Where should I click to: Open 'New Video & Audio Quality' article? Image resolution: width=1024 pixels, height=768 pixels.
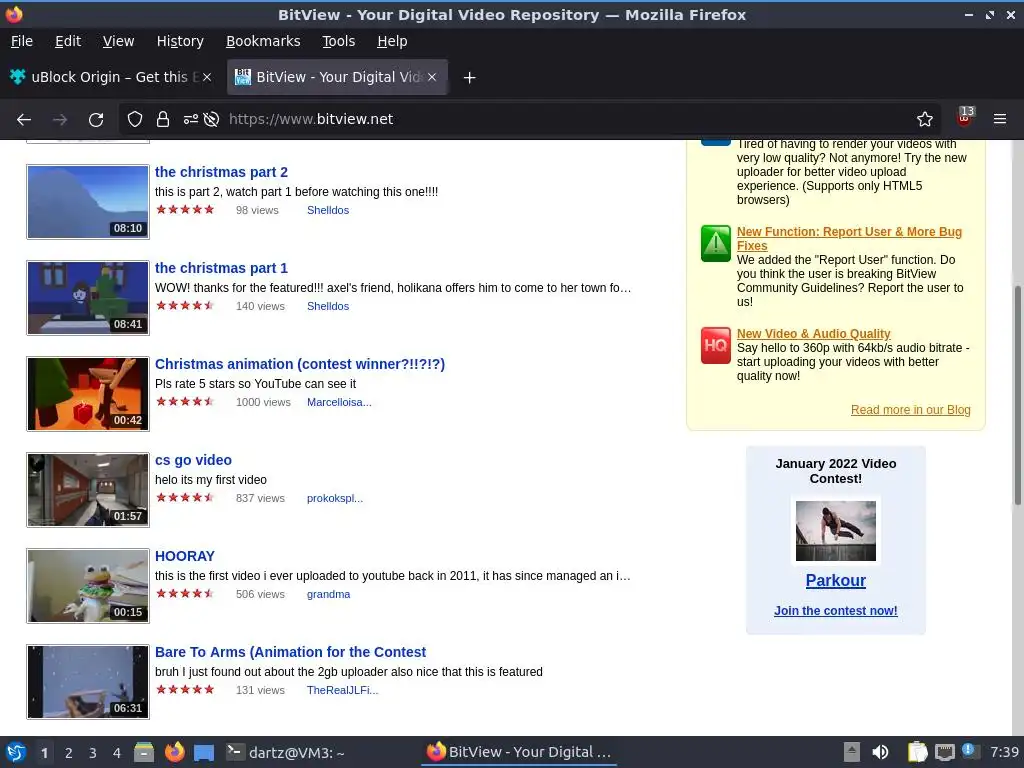click(814, 334)
